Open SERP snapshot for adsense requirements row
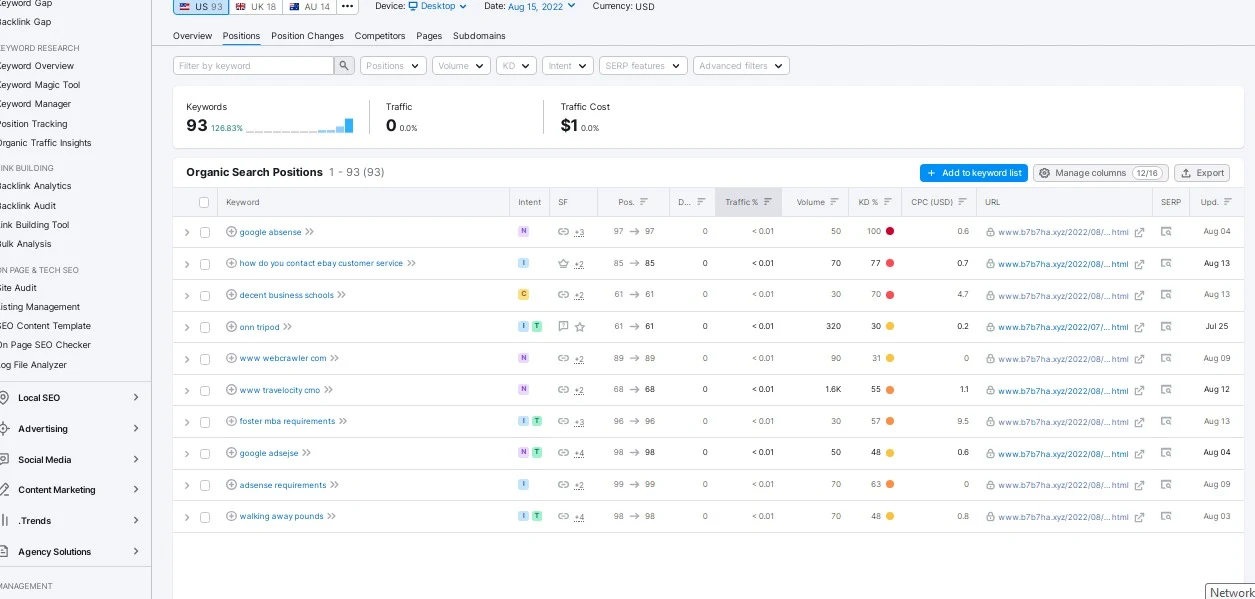 pyautogui.click(x=1166, y=485)
